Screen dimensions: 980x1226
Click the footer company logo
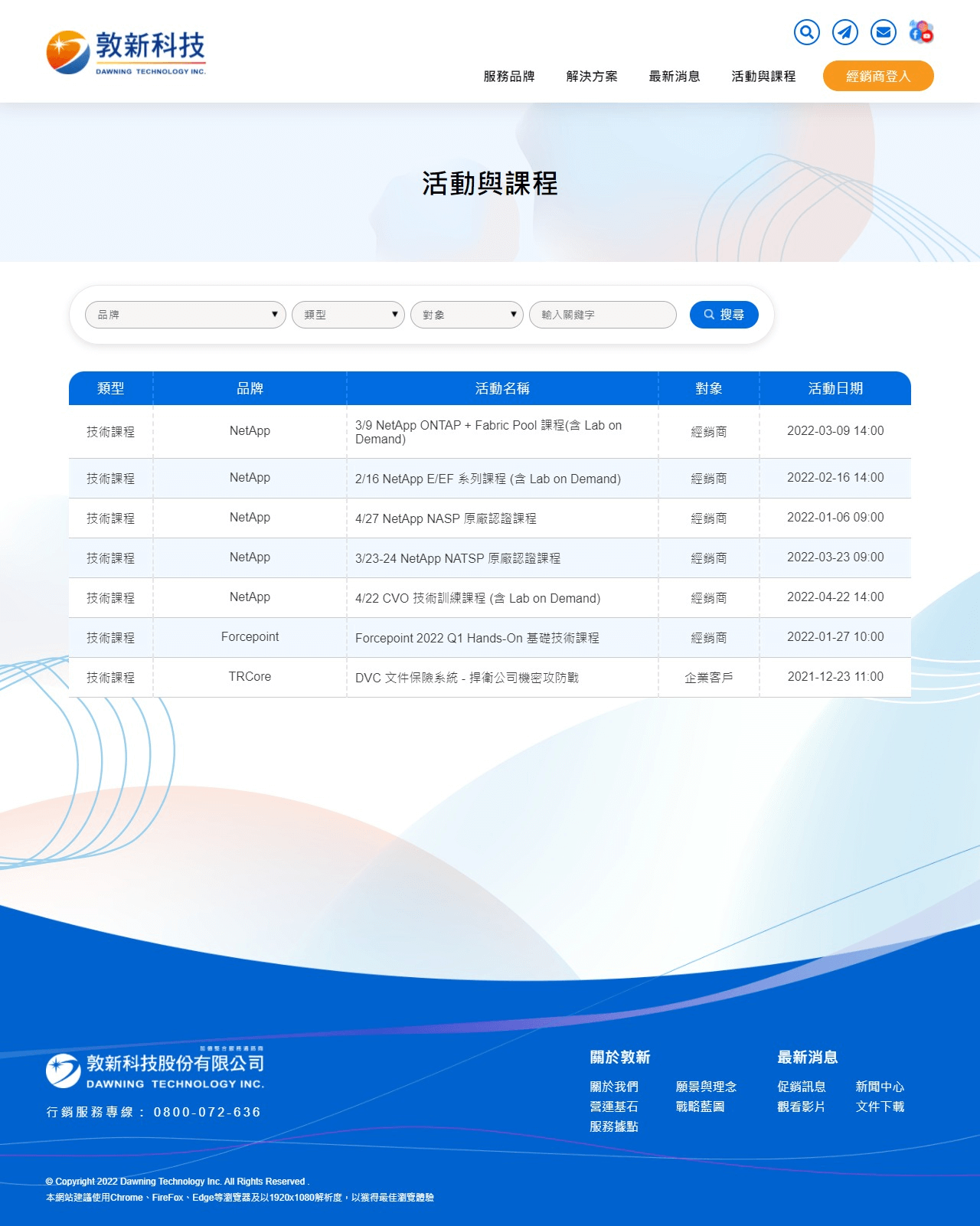[155, 1068]
